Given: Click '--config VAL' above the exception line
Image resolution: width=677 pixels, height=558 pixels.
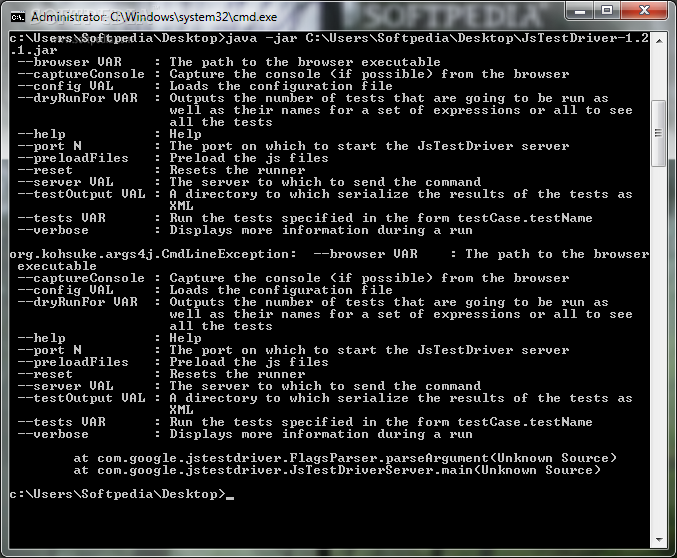Looking at the screenshot, I should [x=66, y=86].
